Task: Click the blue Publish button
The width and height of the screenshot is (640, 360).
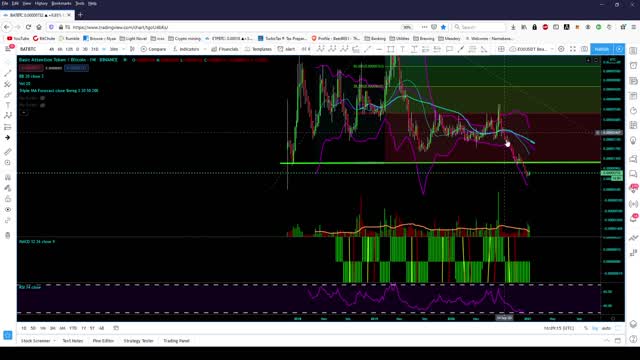Action: [x=602, y=49]
